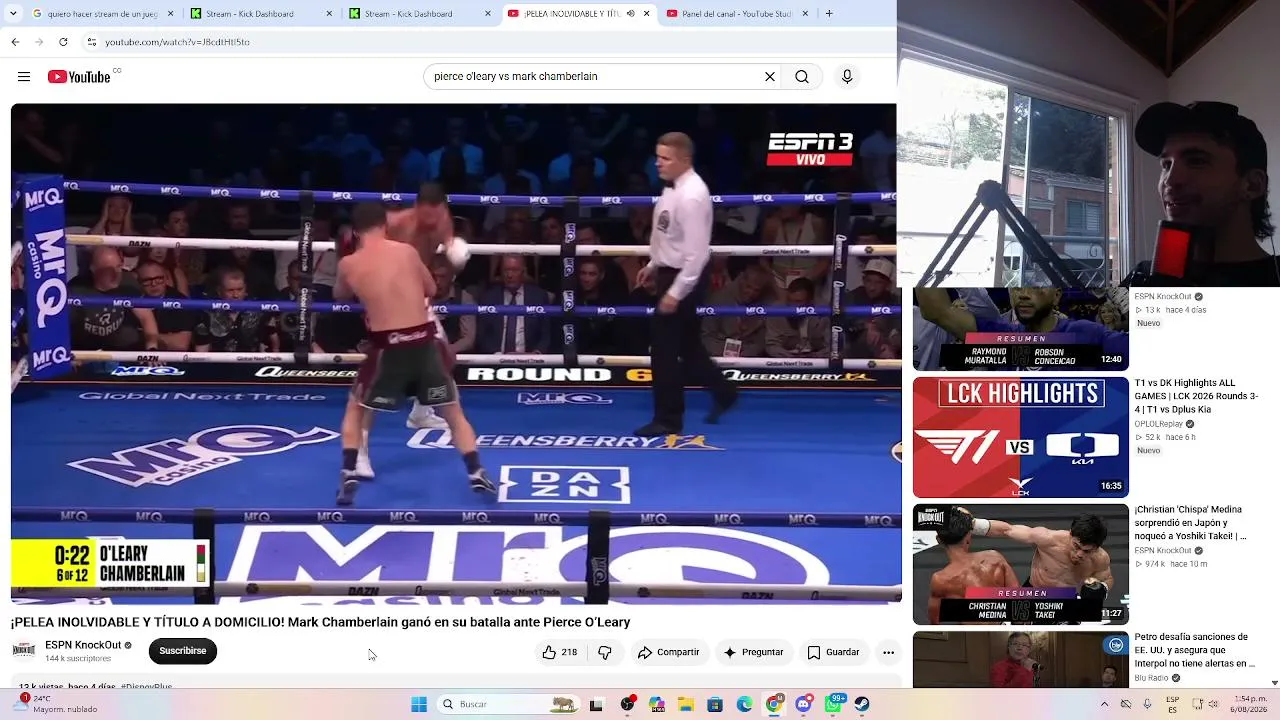1280x720 pixels.
Task: Dislike the video with thumbs down
Action: 605,652
